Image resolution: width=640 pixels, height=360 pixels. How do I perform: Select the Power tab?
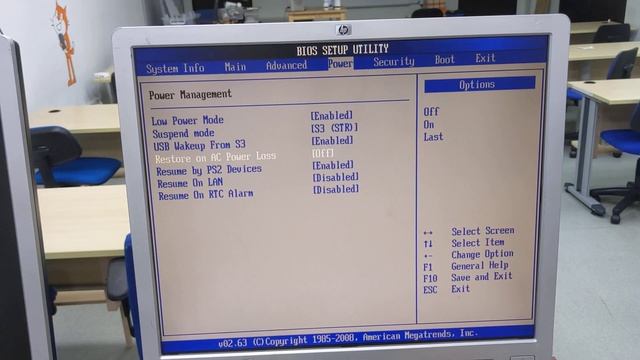[340, 63]
